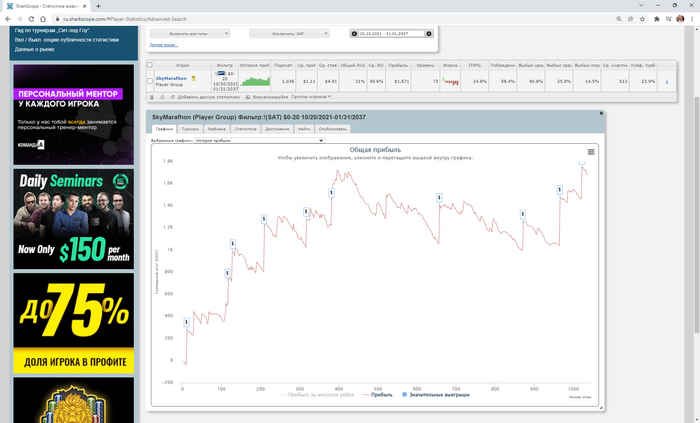Tick the select-all checkbox in the table header
The width and height of the screenshot is (700, 423).
pos(150,65)
